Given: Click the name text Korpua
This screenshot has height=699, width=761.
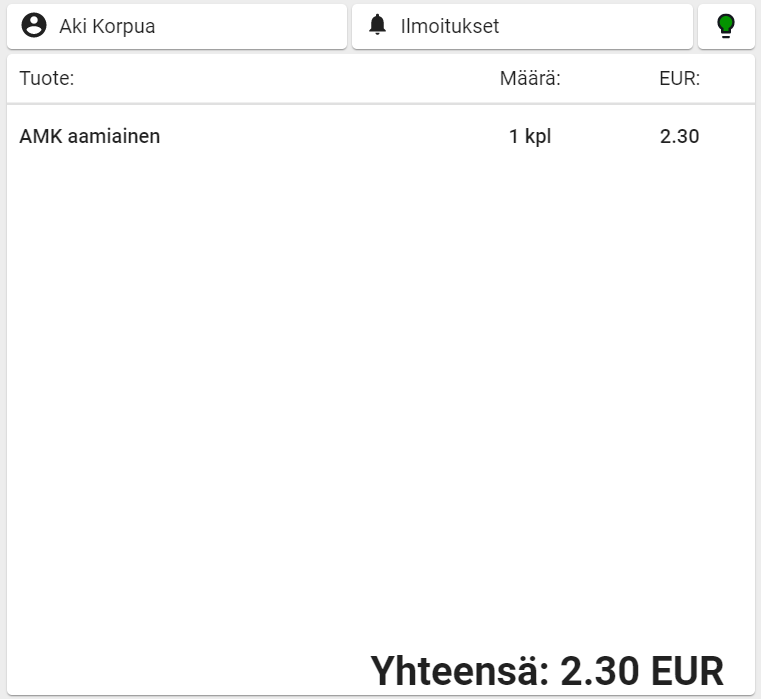Looking at the screenshot, I should point(124,26).
